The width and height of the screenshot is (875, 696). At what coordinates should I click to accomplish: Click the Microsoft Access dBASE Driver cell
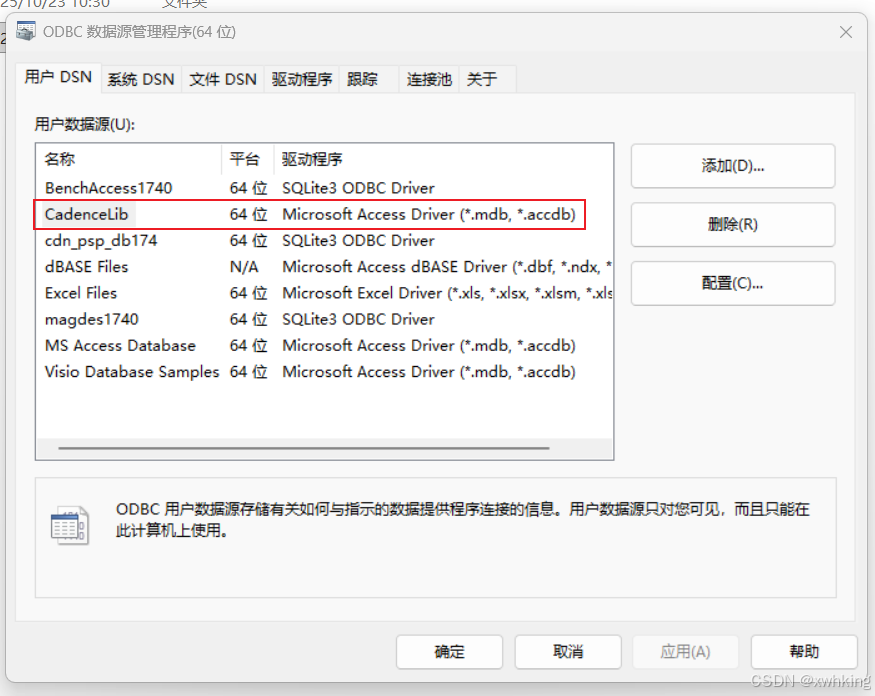coord(447,267)
